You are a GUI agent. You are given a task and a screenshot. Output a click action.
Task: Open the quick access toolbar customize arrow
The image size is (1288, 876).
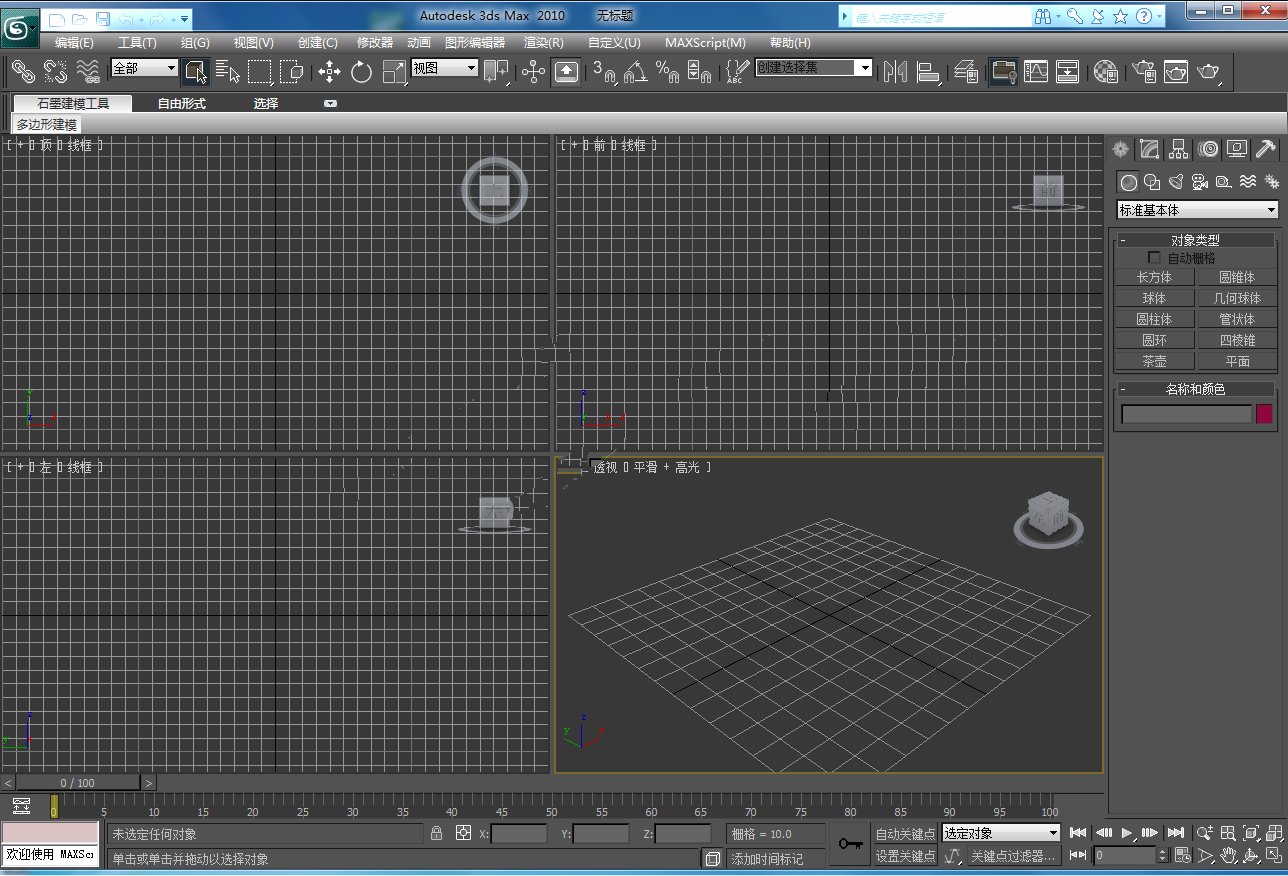pos(185,18)
